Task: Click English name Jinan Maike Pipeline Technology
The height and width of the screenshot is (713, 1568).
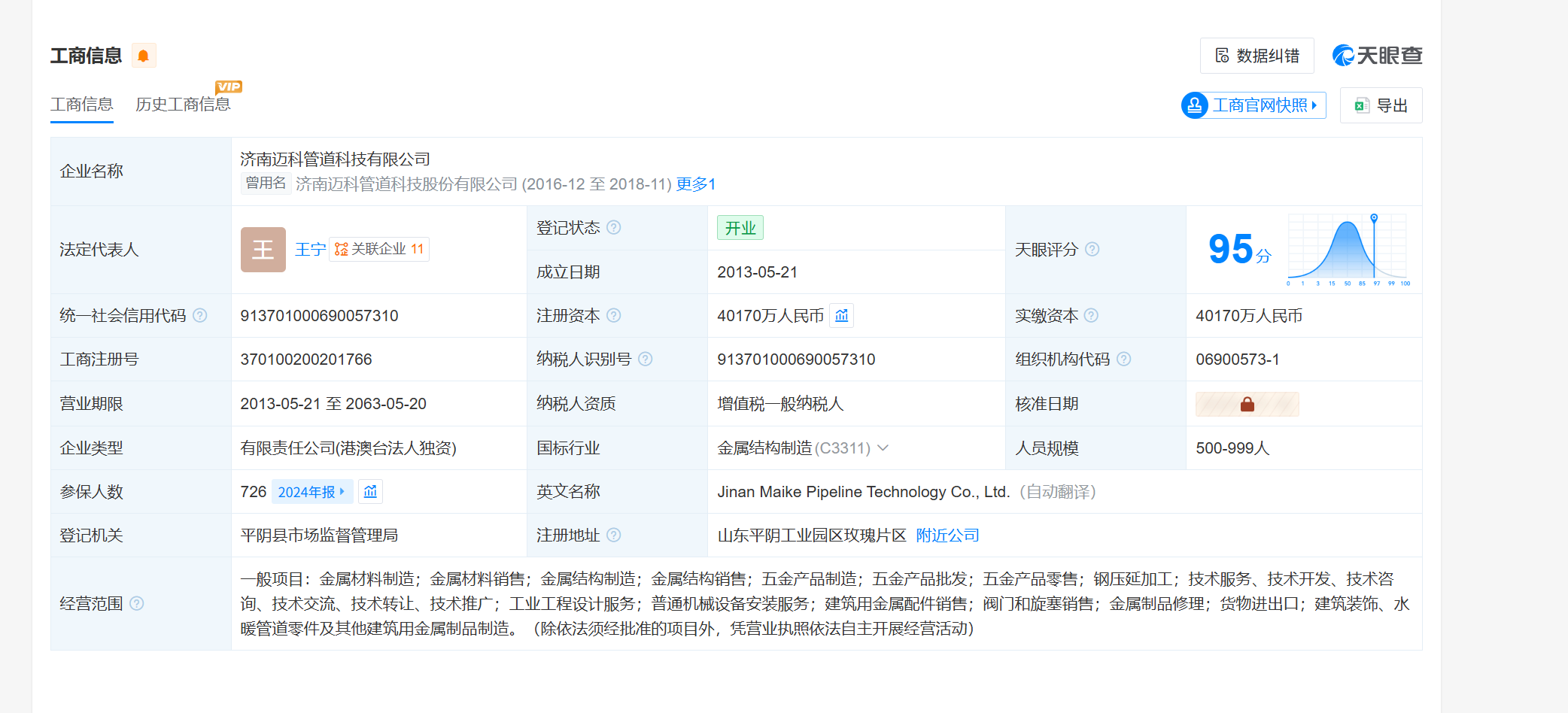Action: pos(864,492)
